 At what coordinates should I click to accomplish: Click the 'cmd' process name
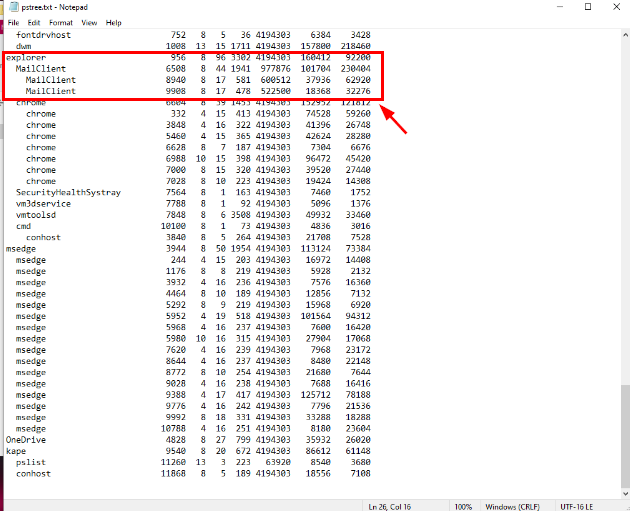(x=24, y=226)
